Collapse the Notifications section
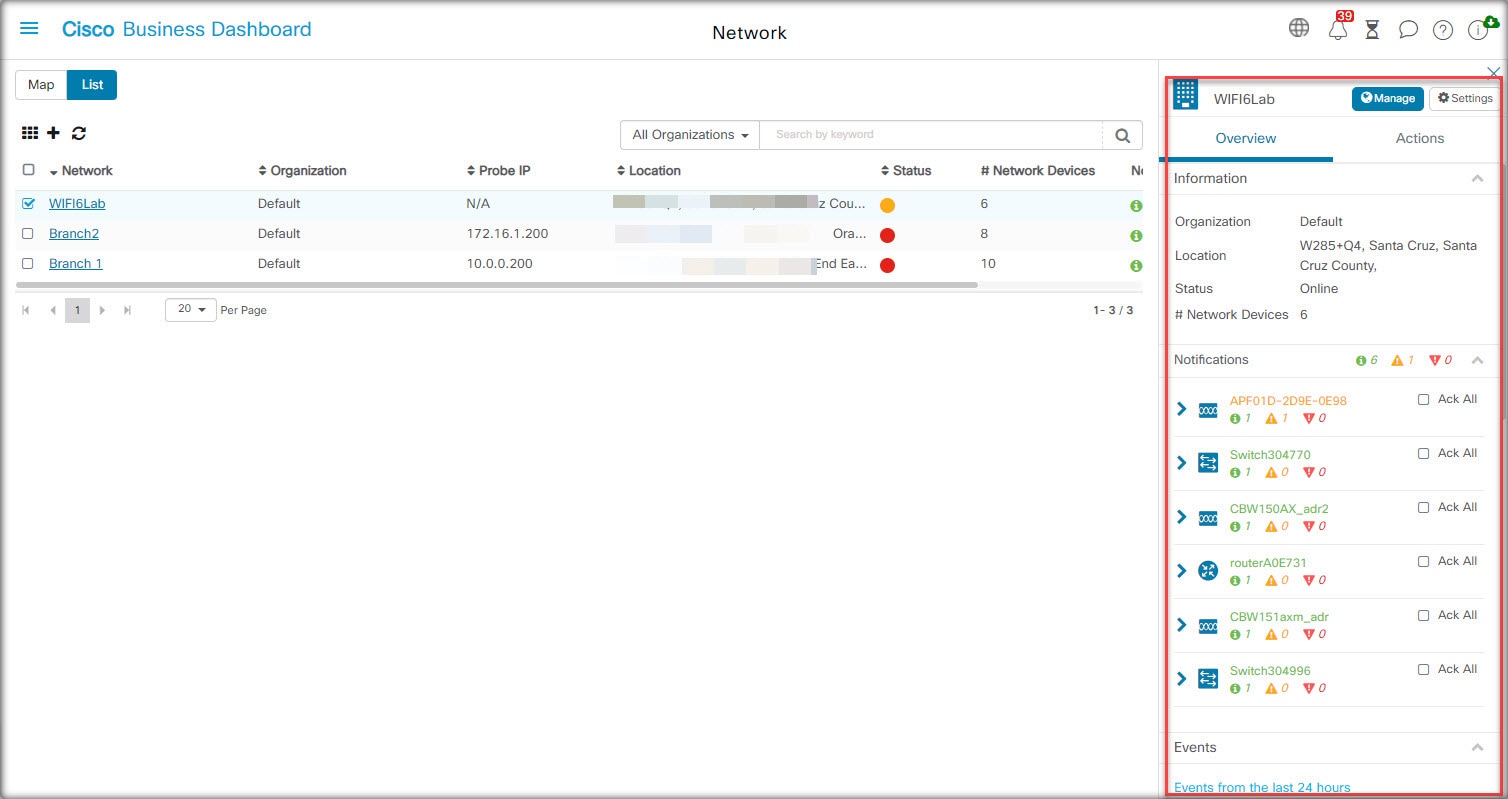This screenshot has width=1508, height=799. (x=1477, y=359)
